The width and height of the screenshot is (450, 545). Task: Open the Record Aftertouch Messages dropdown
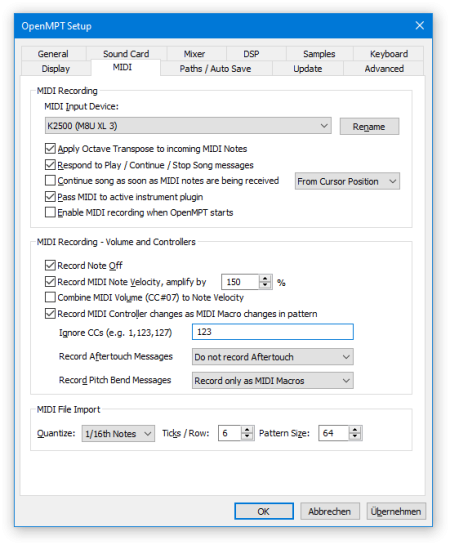pos(272,357)
